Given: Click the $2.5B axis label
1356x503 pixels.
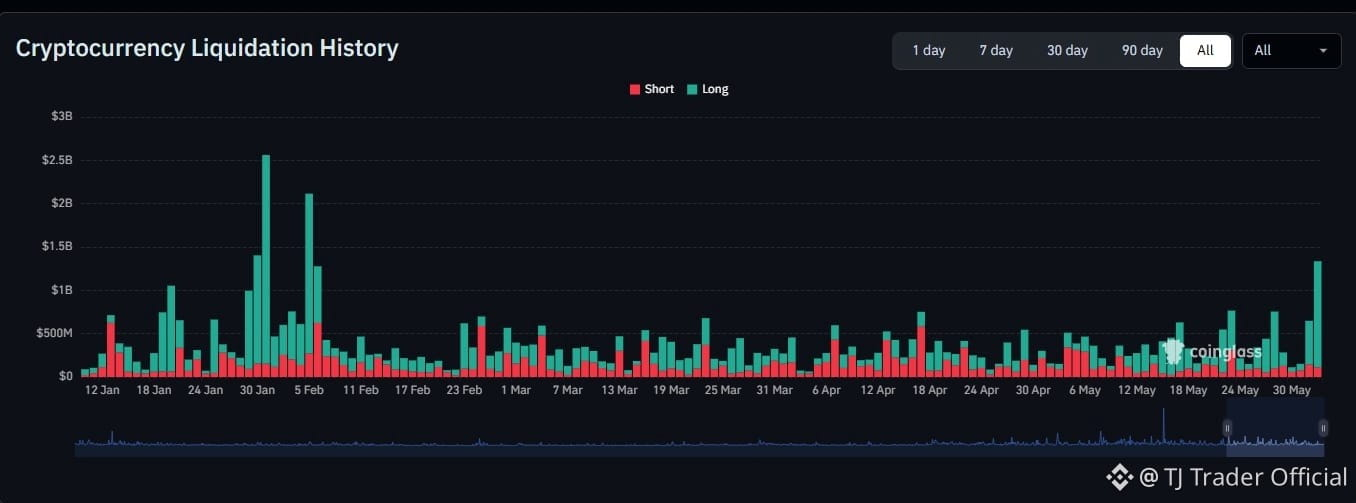Looking at the screenshot, I should [x=55, y=160].
